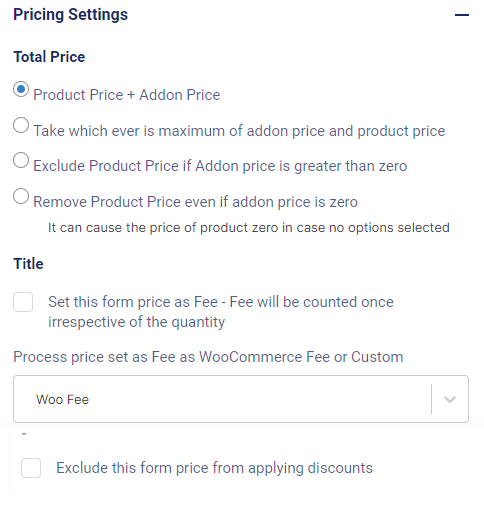
Task: Select radio for Exclude Product Price if Addon greater than zero
Action: pos(21,160)
